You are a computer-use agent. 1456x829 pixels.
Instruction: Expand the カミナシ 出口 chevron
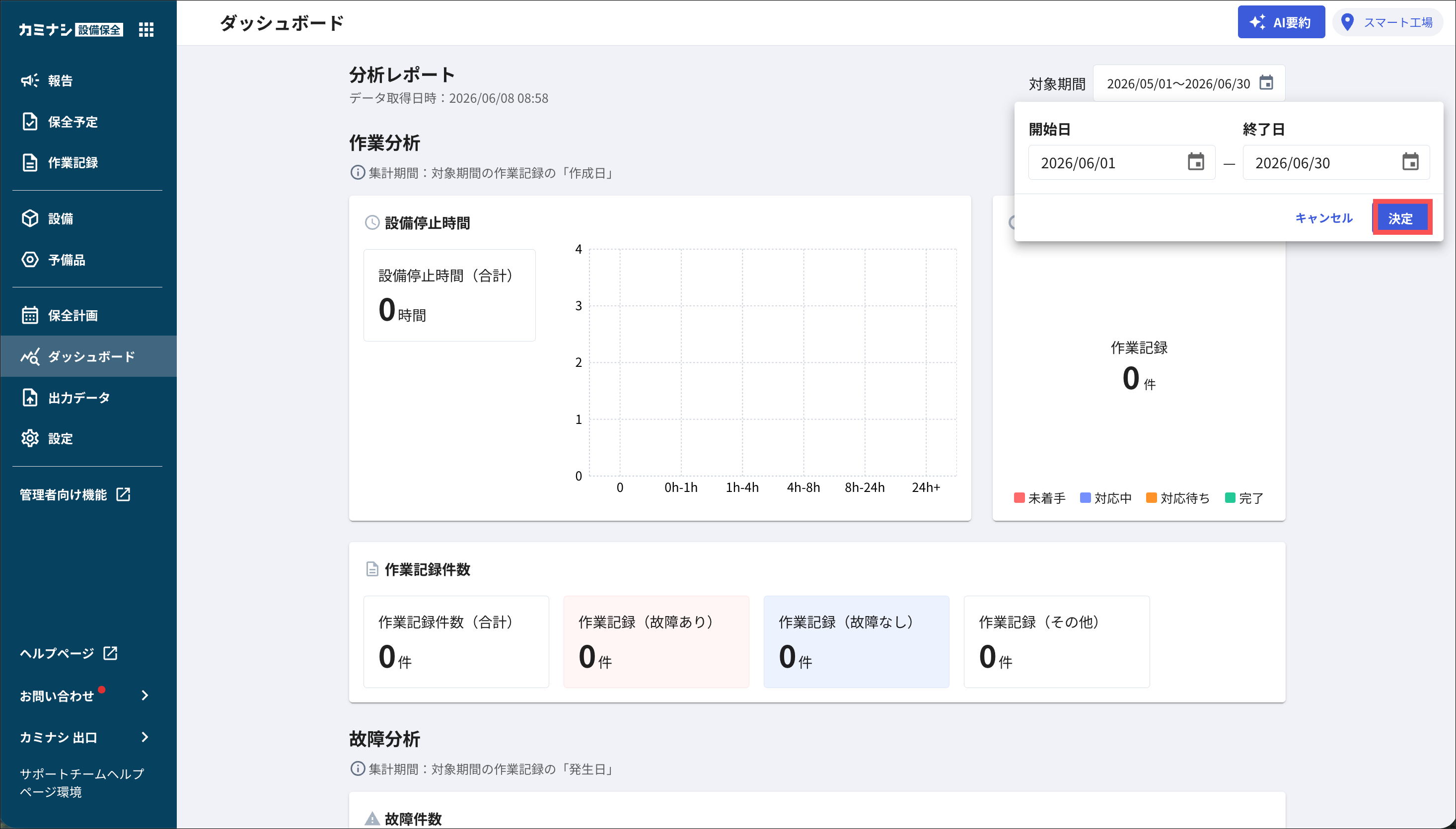[145, 737]
